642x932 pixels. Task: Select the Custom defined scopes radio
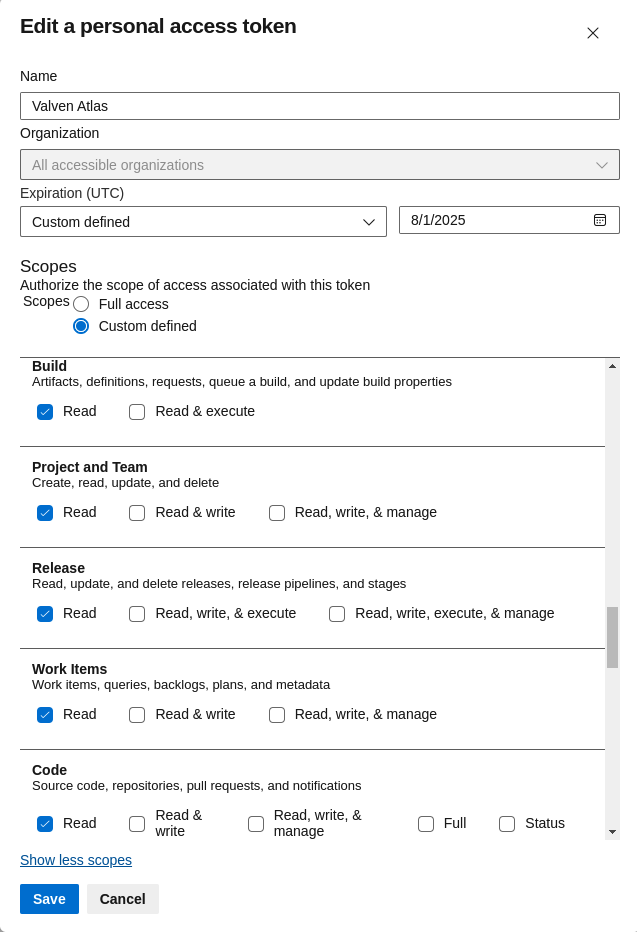point(81,326)
